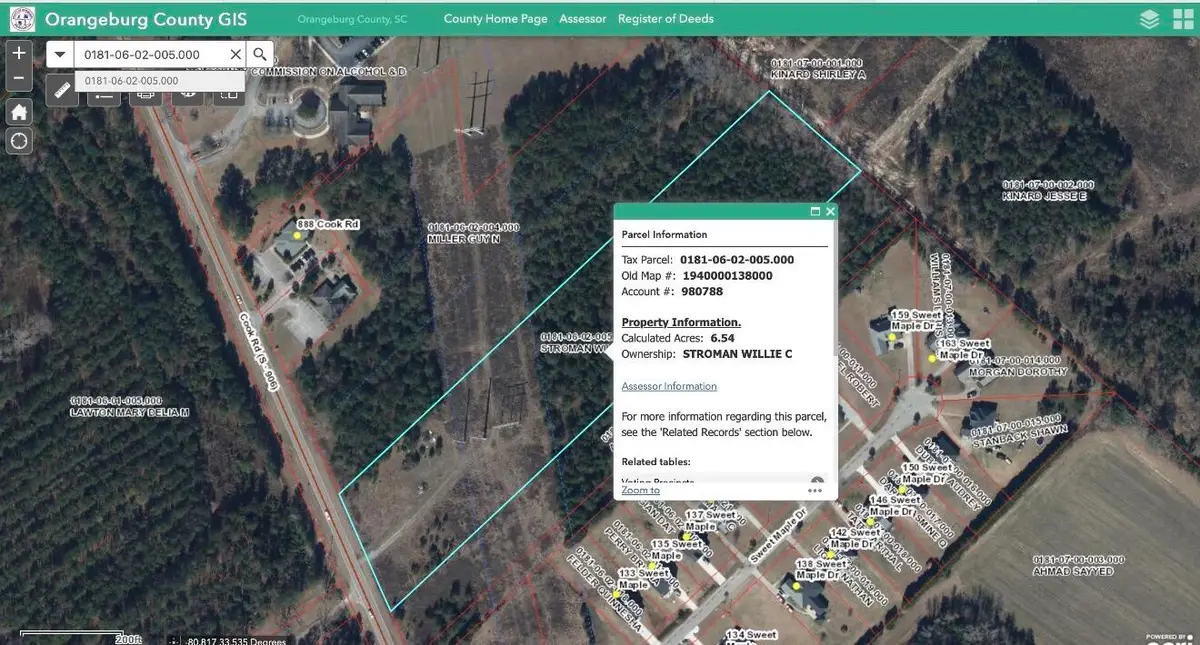The height and width of the screenshot is (645, 1200).
Task: Open the print map tool
Action: click(x=146, y=92)
